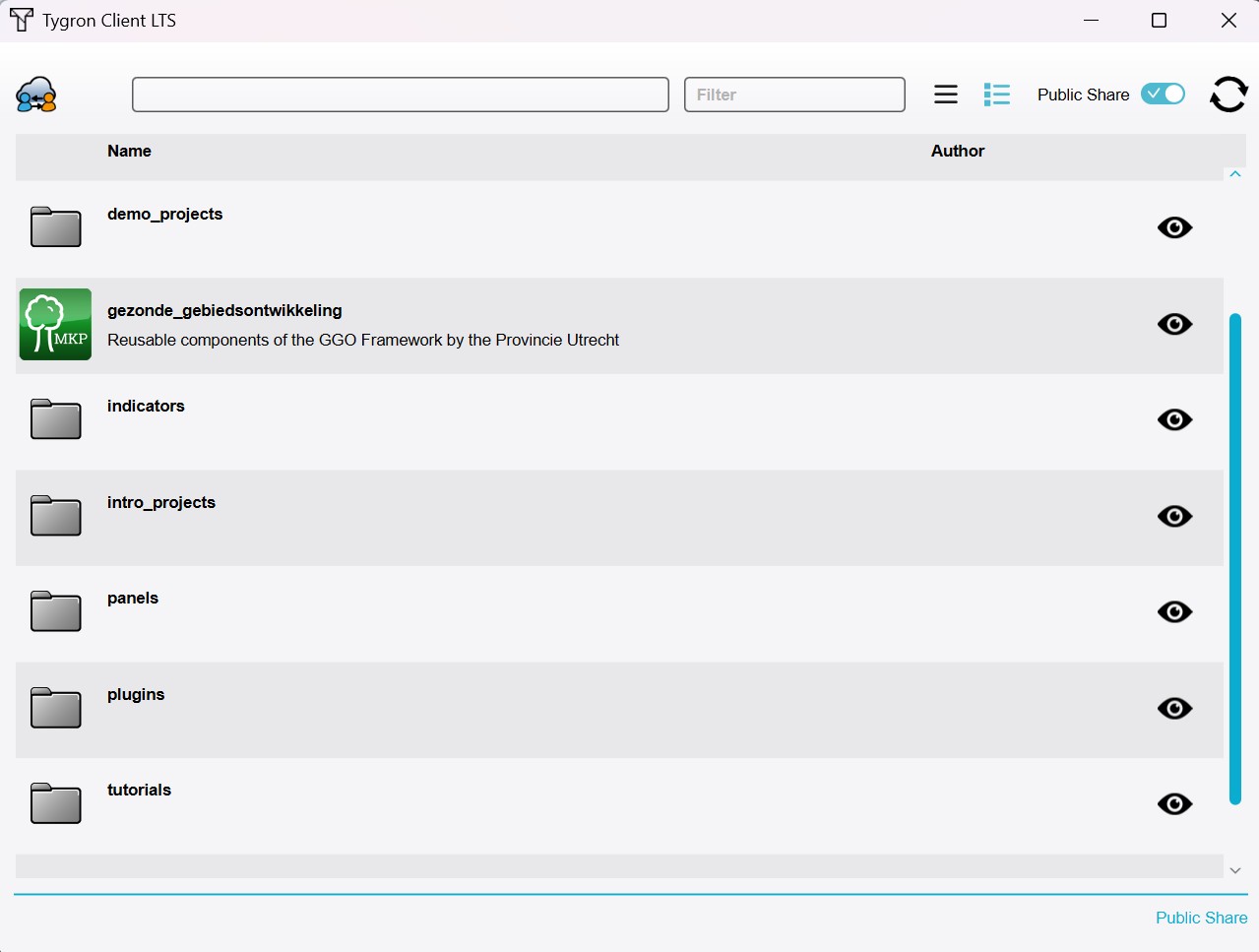
Task: Open the MKP gezonde_gebiedsontwikkeling thumbnail
Action: pyautogui.click(x=55, y=324)
